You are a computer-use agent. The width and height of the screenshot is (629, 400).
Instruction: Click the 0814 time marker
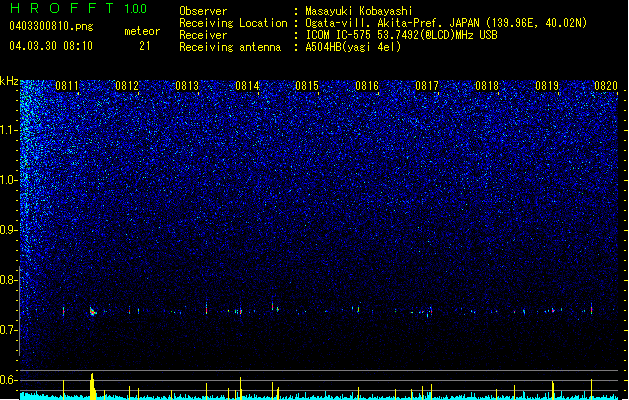click(x=247, y=86)
